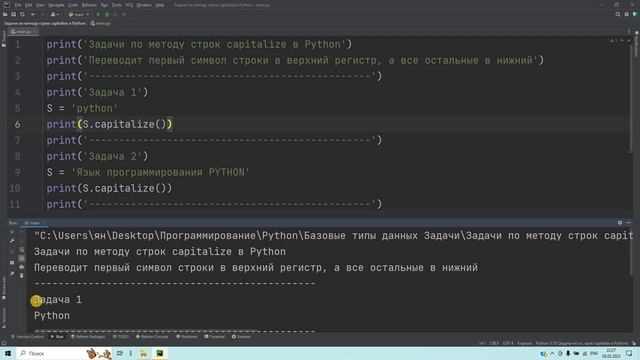The image size is (640, 360).
Task: Click the Search Everywhere magnifier icon
Action: click(618, 14)
